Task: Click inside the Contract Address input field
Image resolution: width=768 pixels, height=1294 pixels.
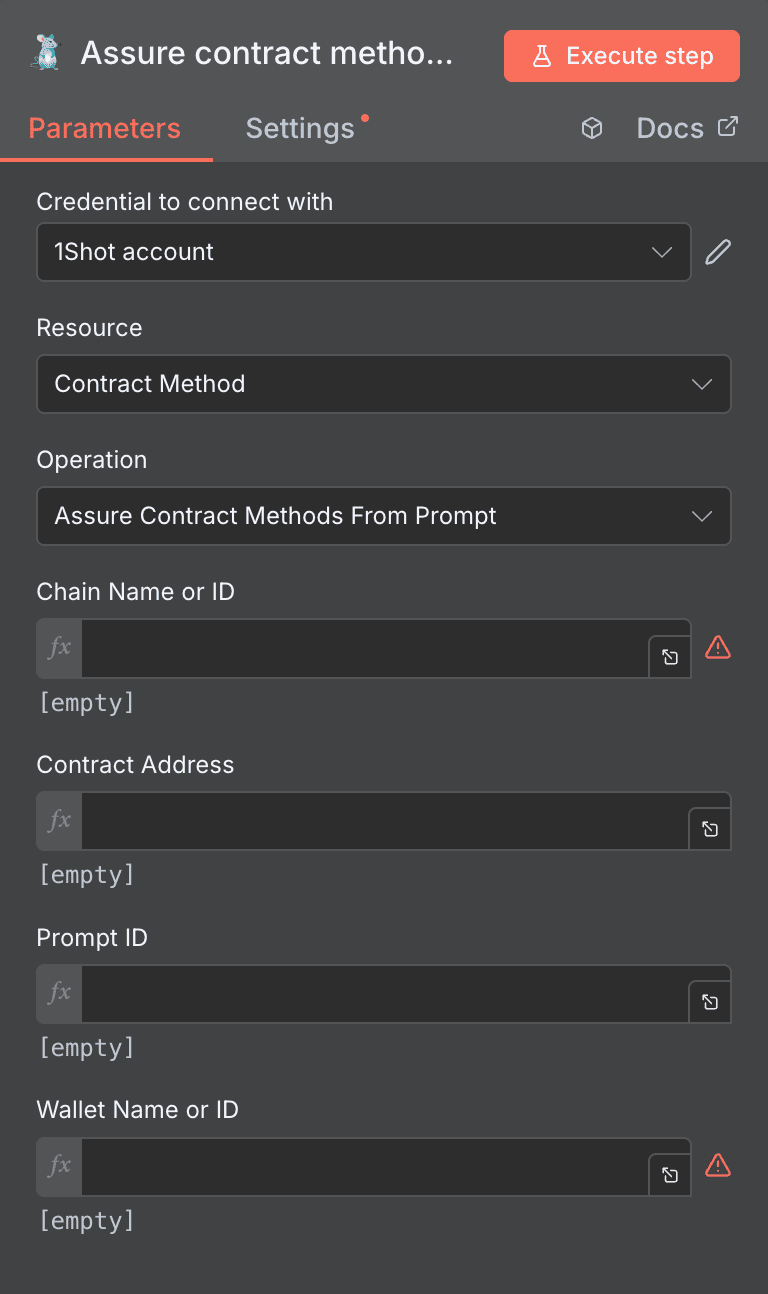Action: coord(380,821)
